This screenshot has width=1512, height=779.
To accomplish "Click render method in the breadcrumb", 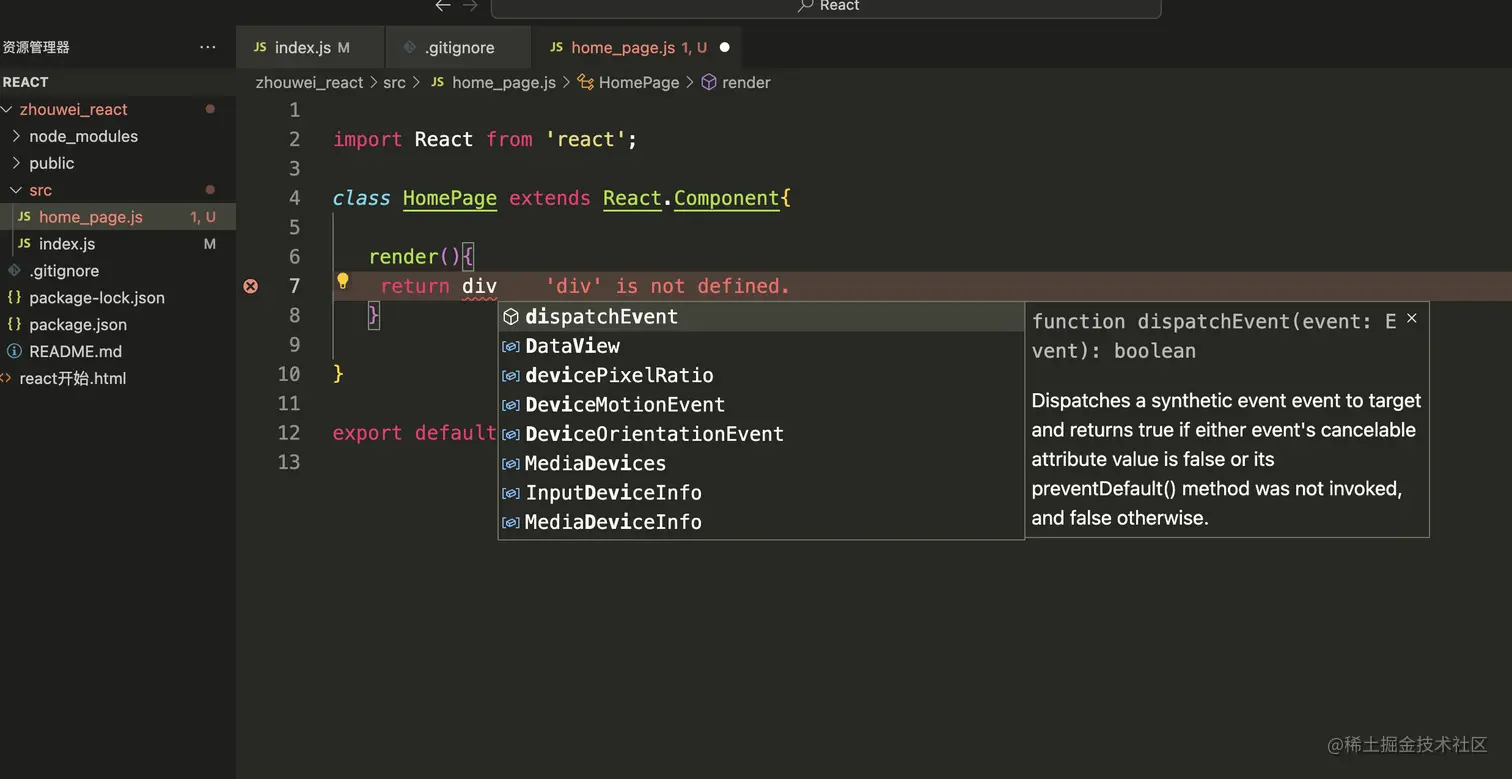I will tap(746, 83).
